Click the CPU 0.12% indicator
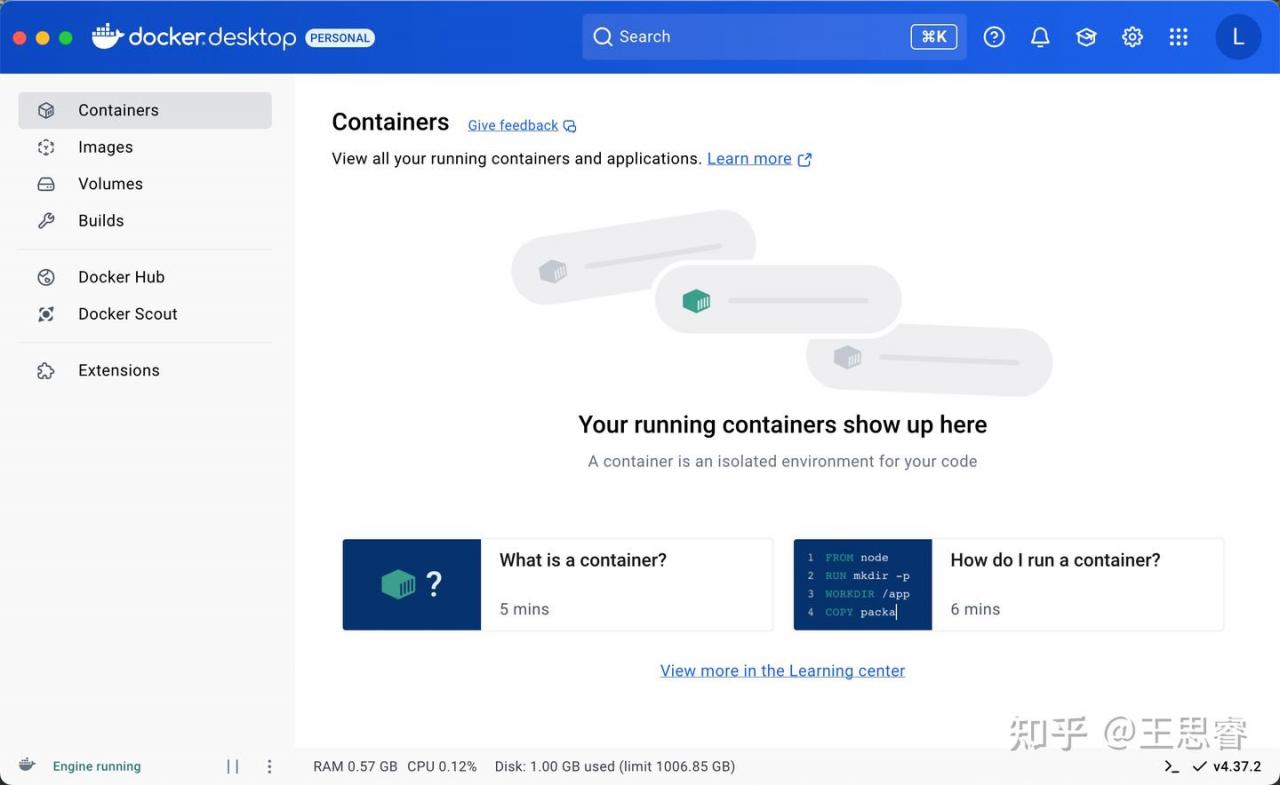This screenshot has height=785, width=1280. tap(442, 767)
